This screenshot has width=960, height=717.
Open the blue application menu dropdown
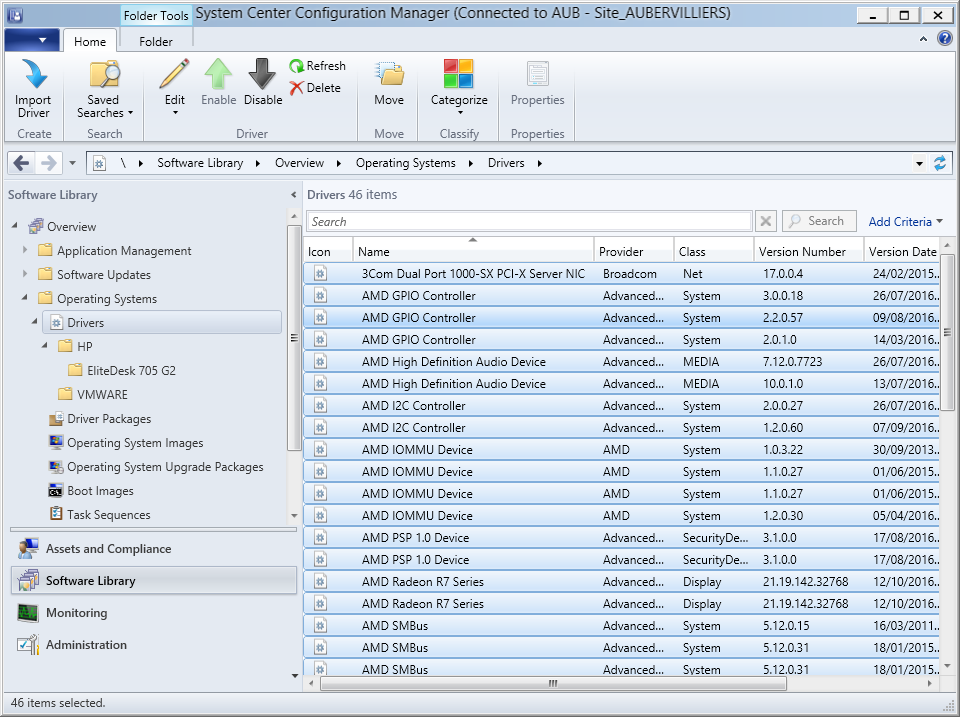tap(32, 40)
